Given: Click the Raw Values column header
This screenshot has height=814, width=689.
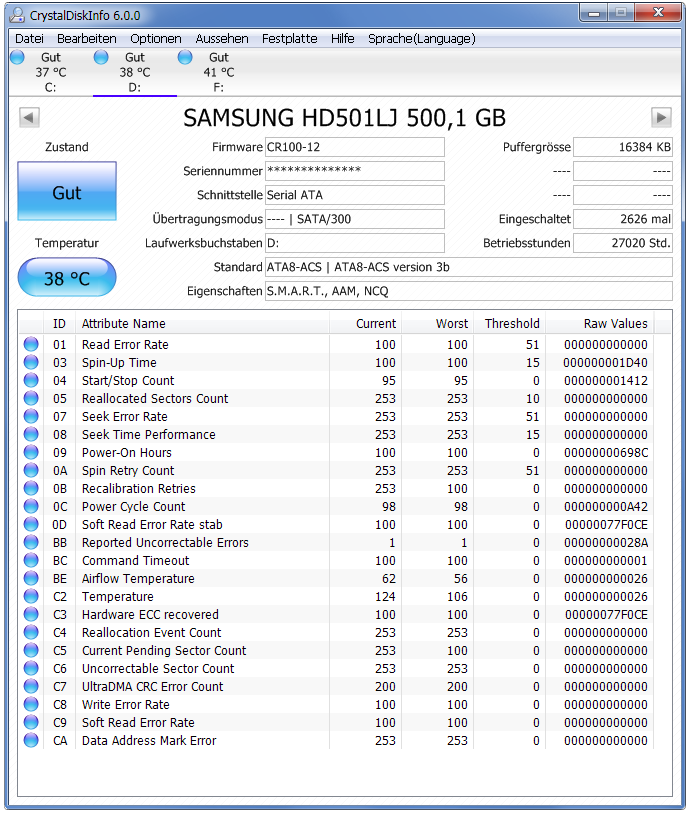Looking at the screenshot, I should tap(600, 324).
